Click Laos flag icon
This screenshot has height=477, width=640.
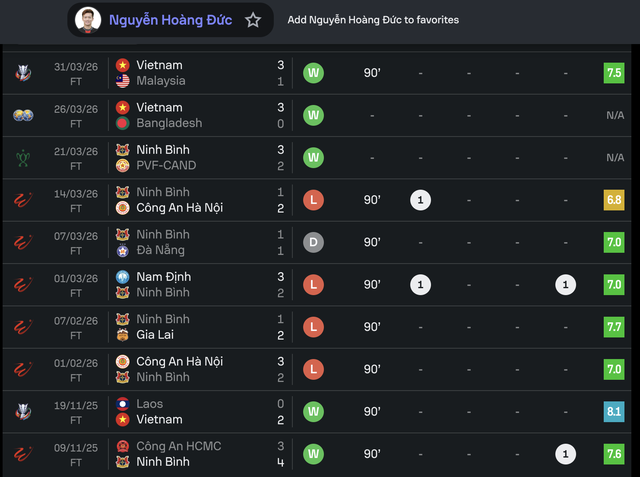123,403
